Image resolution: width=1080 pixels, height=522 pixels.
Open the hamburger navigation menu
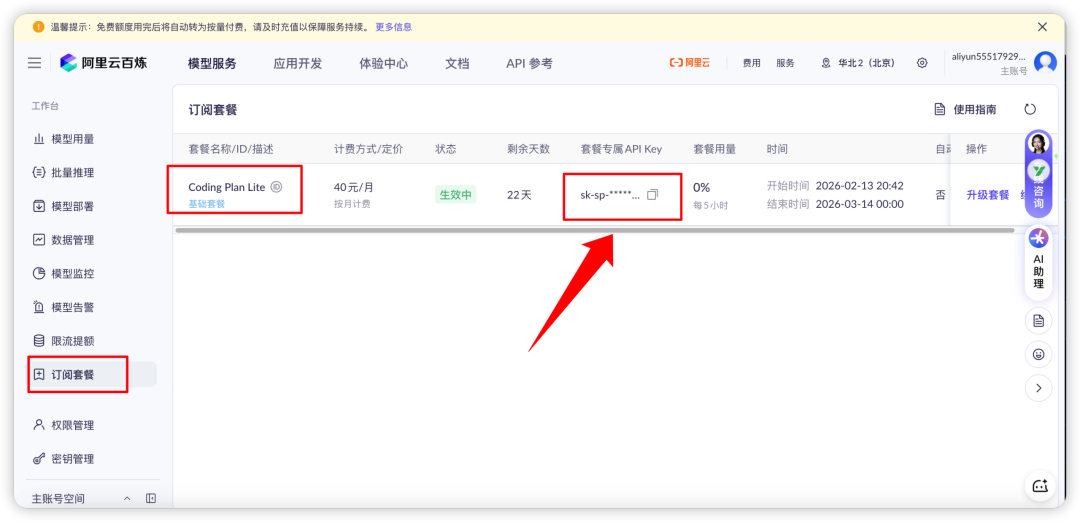(x=34, y=63)
